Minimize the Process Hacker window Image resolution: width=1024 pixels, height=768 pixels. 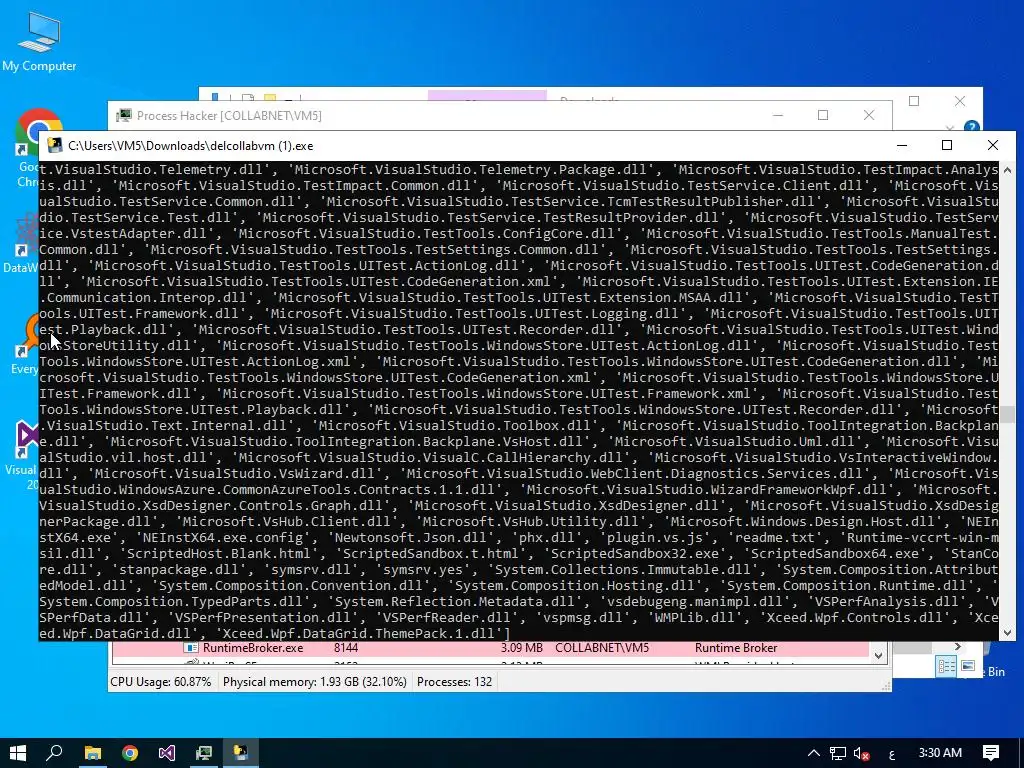click(x=778, y=116)
